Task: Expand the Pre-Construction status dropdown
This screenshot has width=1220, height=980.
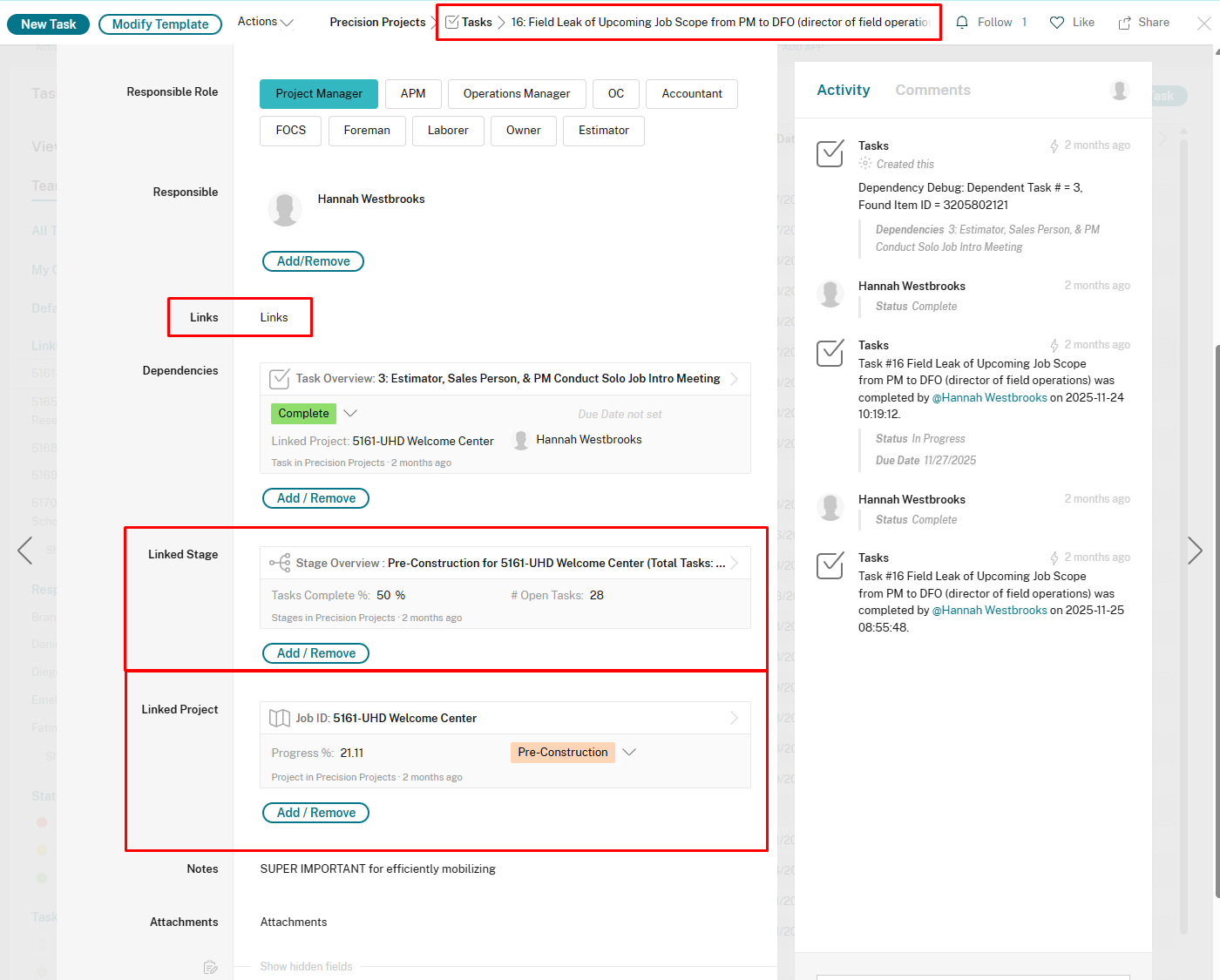Action: point(630,752)
